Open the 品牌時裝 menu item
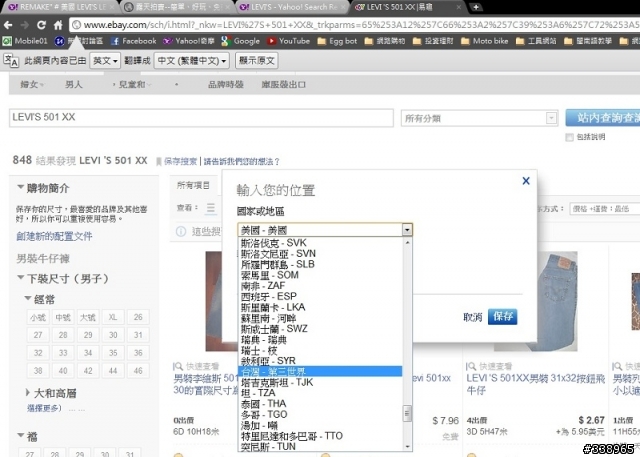The height and width of the screenshot is (457, 640). pos(226,84)
